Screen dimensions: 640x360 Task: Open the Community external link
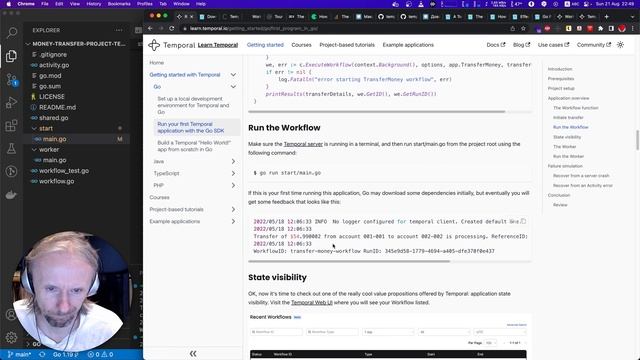(x=593, y=45)
